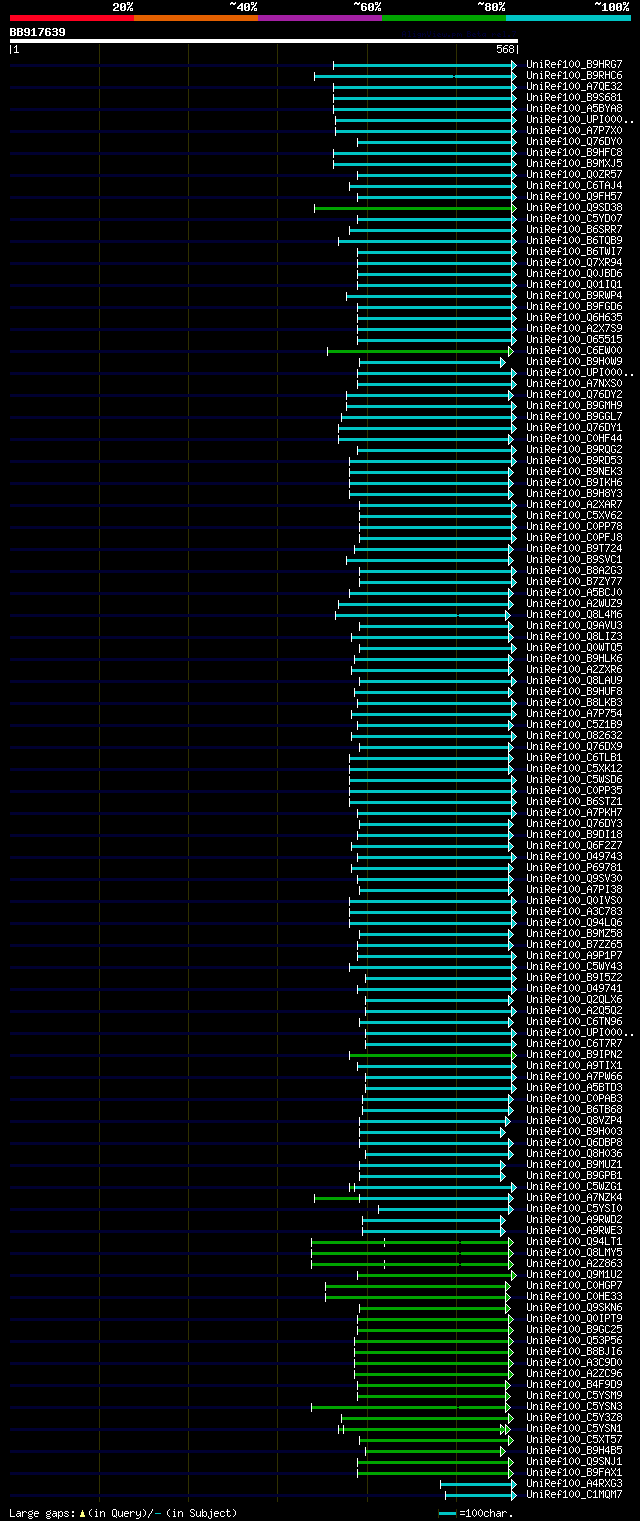Click the UniRef100_Q7XR94 label
The image size is (640, 1521).
click(x=573, y=262)
